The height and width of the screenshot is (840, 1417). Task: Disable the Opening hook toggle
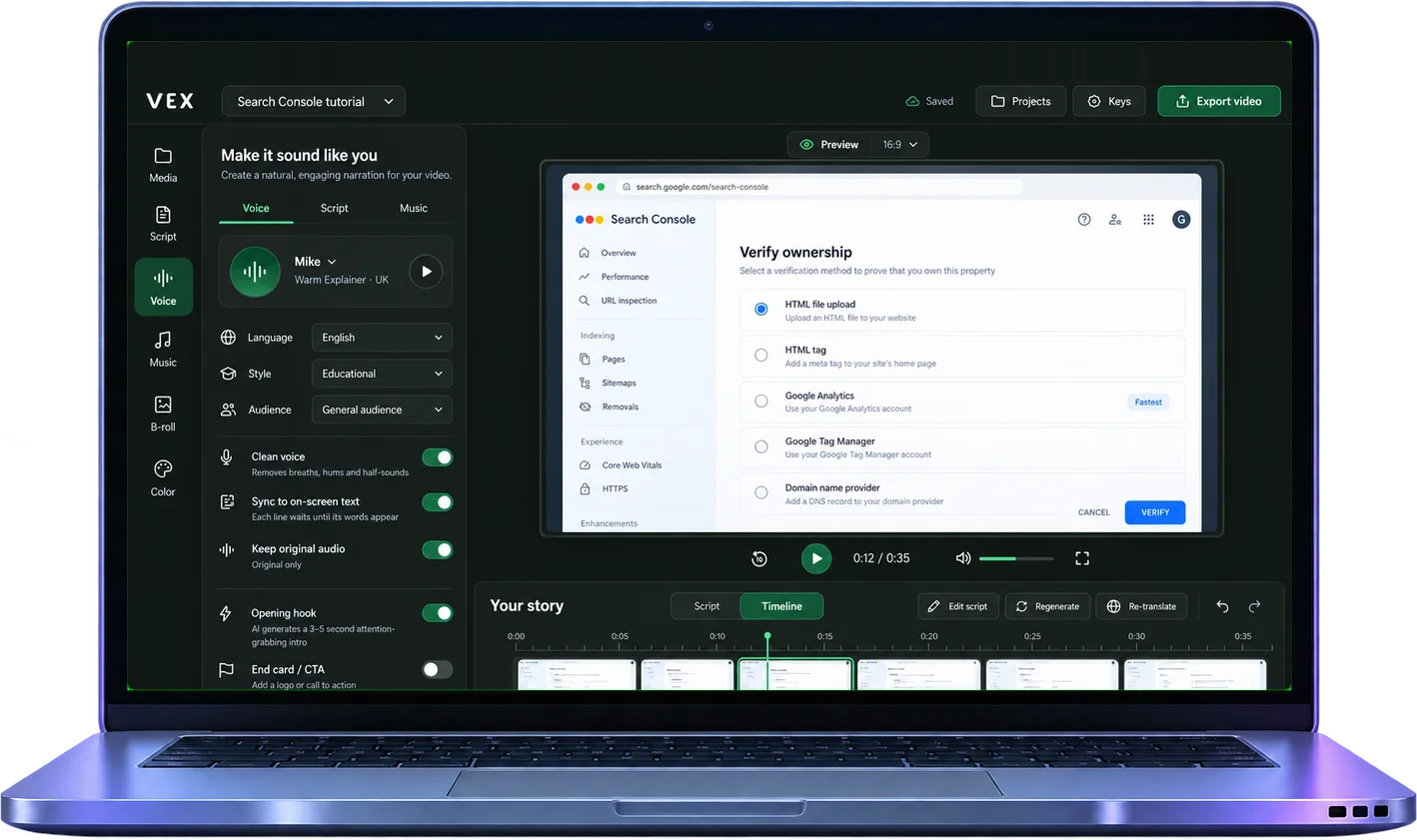click(x=437, y=613)
